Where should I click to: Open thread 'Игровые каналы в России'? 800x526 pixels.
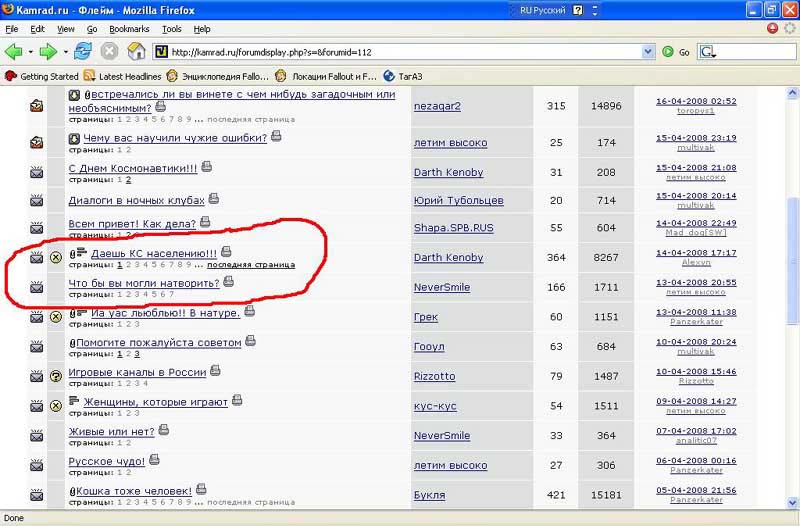point(136,372)
